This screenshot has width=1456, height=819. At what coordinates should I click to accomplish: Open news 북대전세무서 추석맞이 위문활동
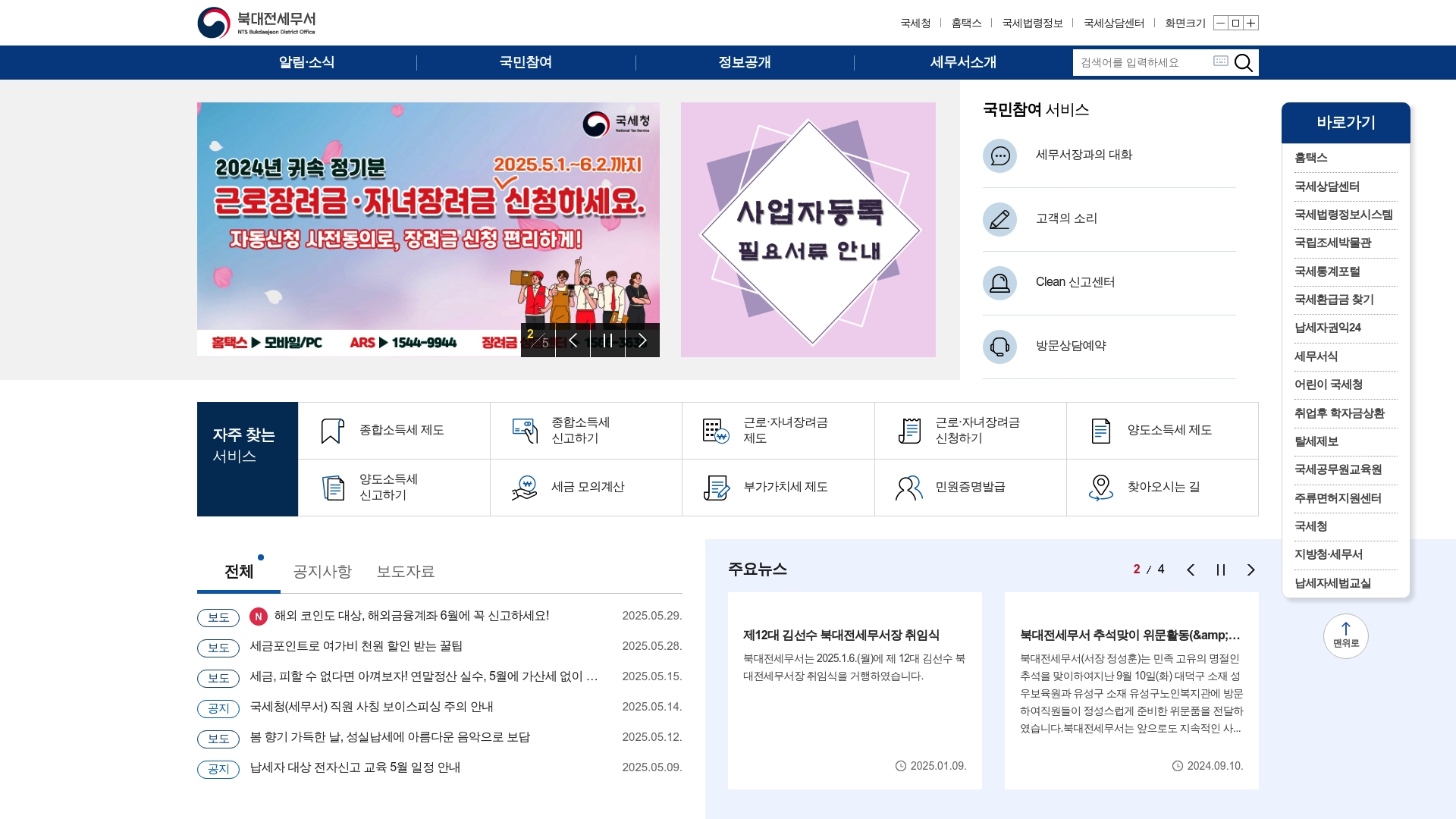1130,635
